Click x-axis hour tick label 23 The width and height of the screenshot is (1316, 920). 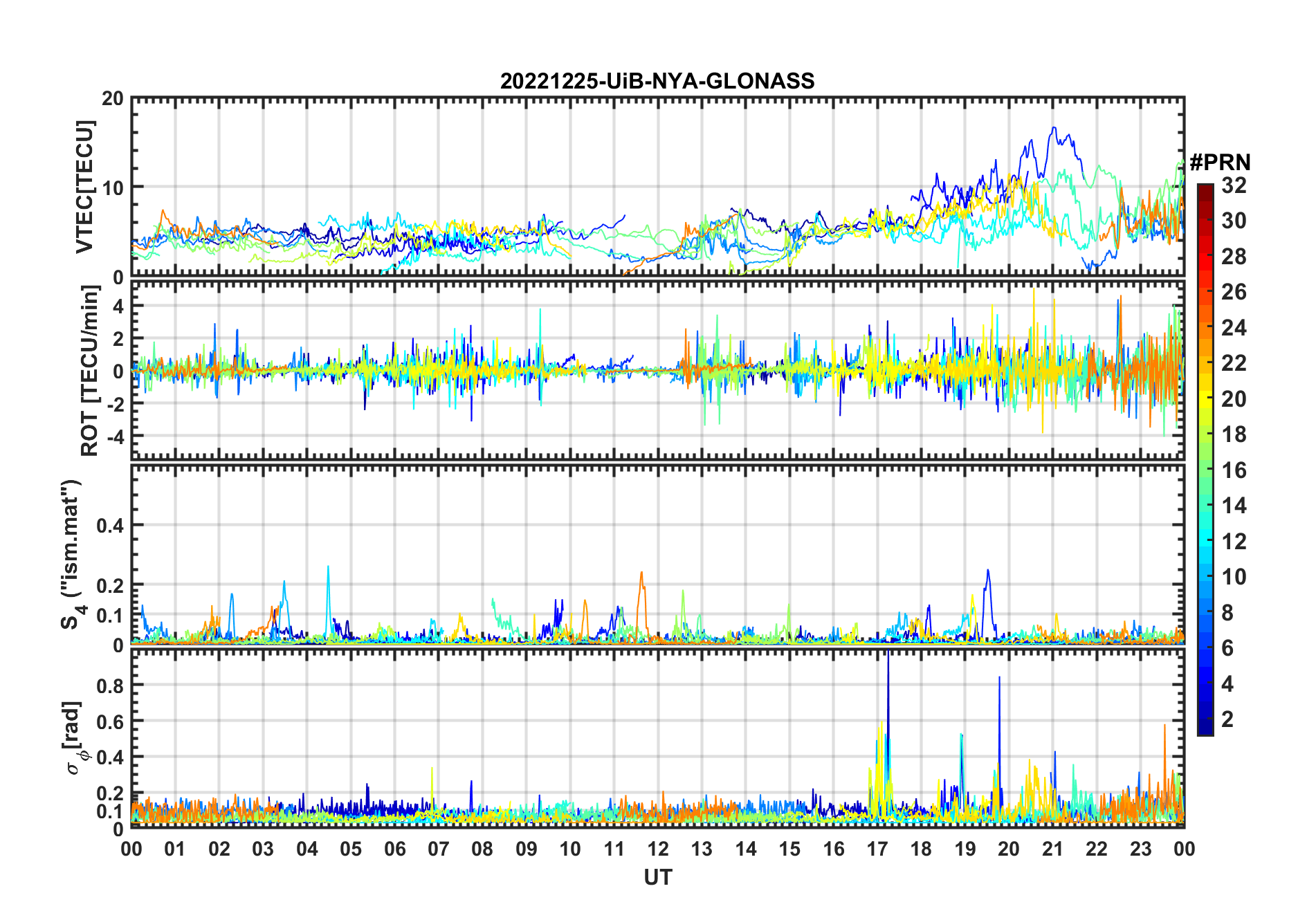click(x=1140, y=849)
